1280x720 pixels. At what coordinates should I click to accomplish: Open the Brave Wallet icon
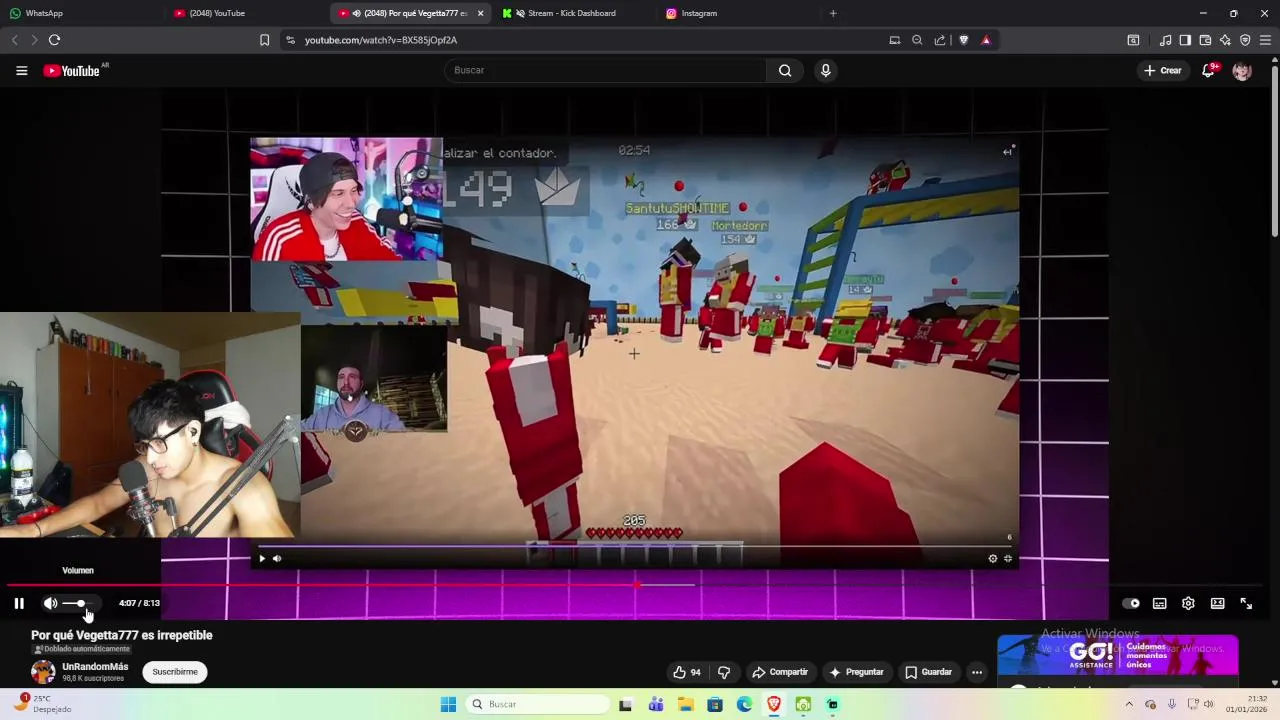pyautogui.click(x=1205, y=40)
